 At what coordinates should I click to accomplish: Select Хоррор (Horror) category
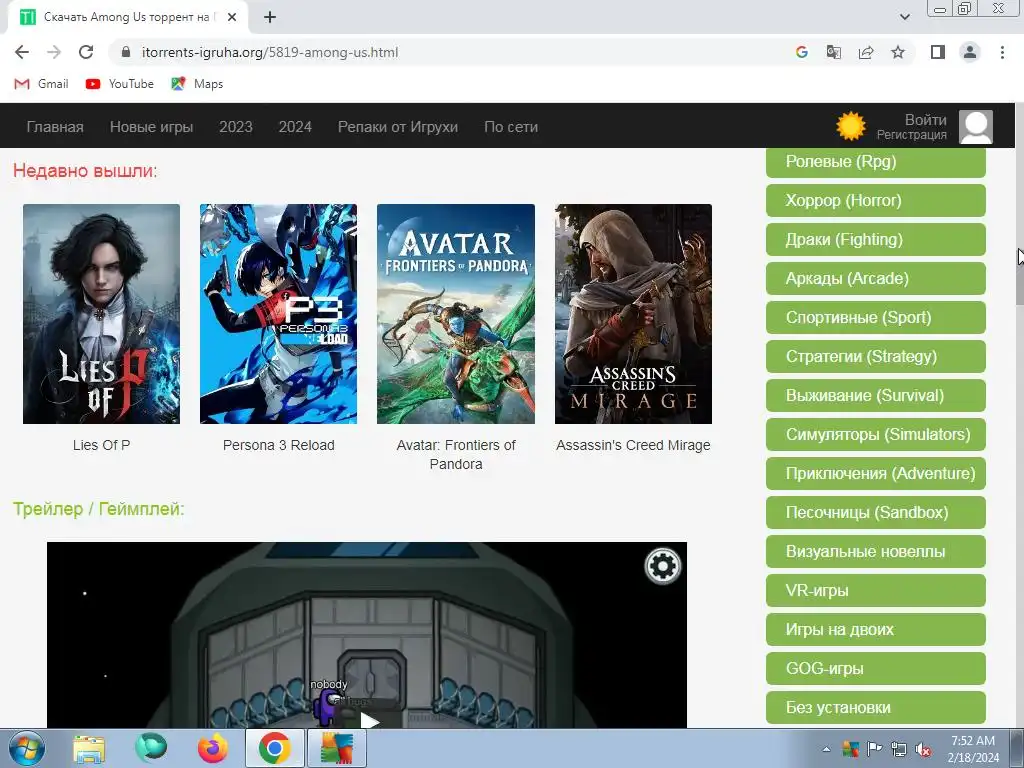click(876, 200)
